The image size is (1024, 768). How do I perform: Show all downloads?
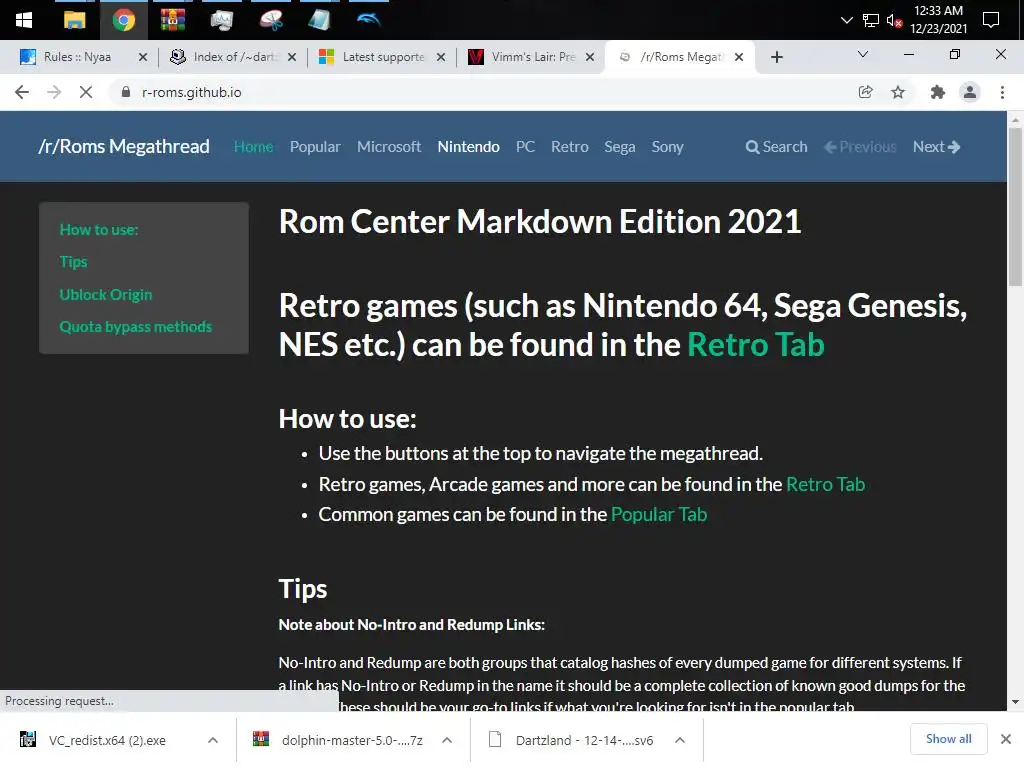coord(948,739)
